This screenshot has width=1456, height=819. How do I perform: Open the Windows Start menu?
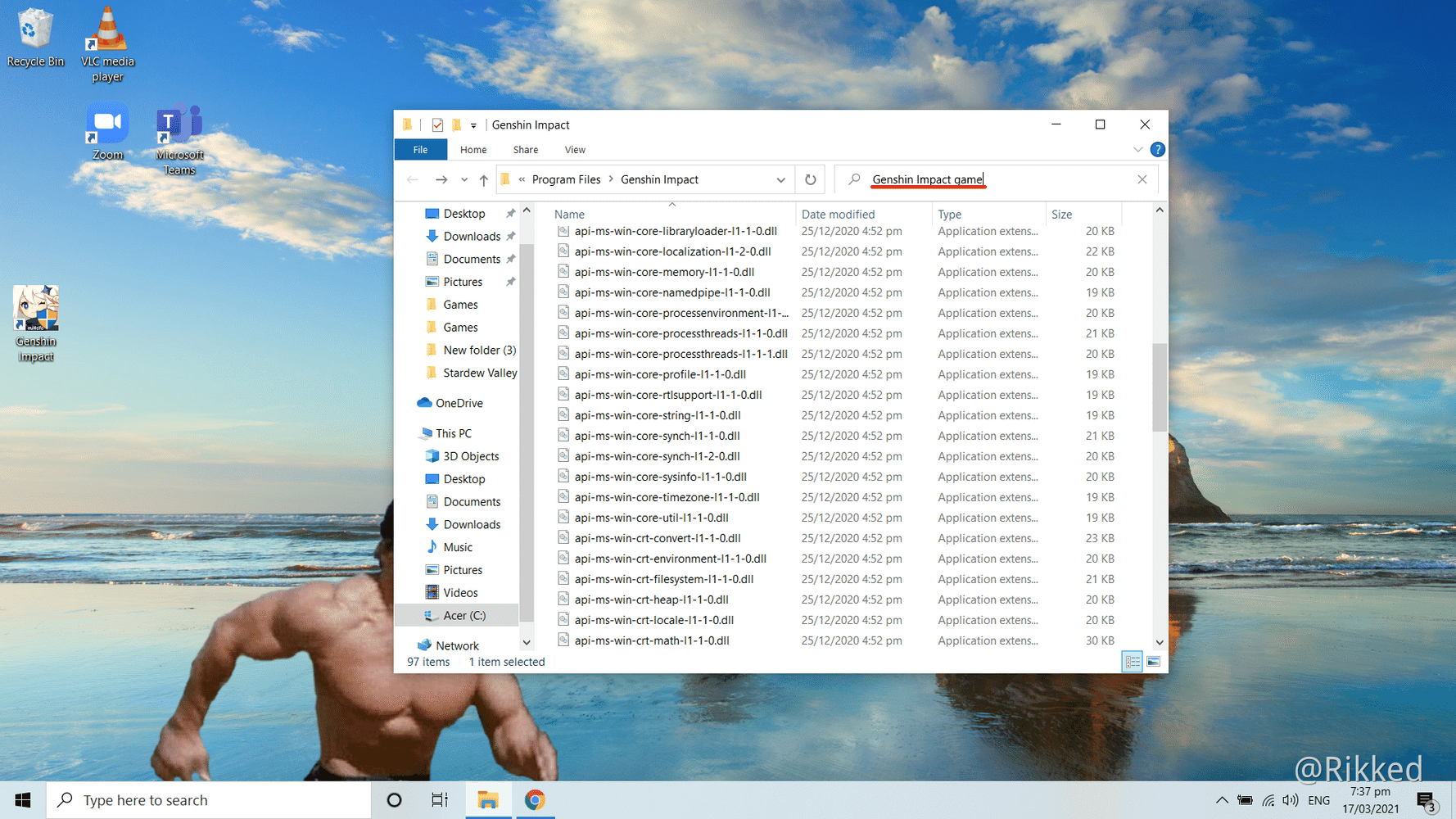tap(23, 800)
